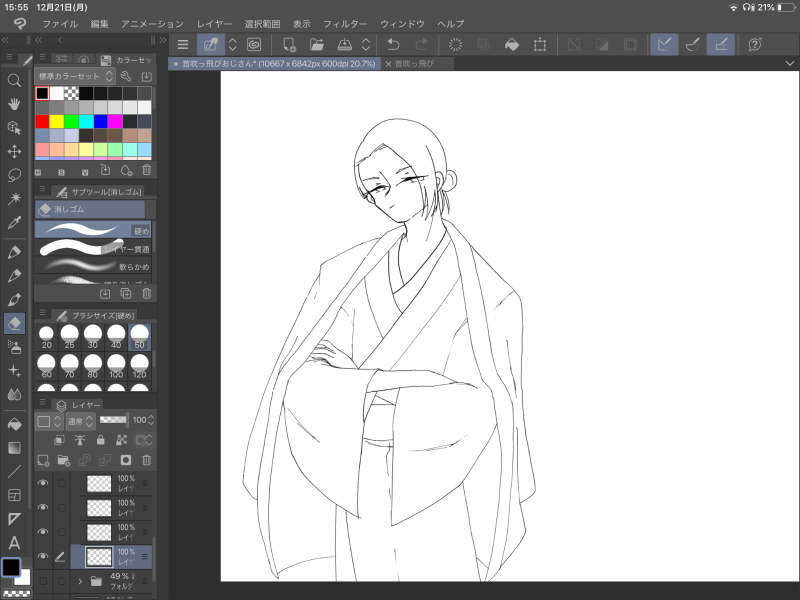The image size is (800, 600).
Task: Click Undo arrow in command bar
Action: [x=393, y=45]
